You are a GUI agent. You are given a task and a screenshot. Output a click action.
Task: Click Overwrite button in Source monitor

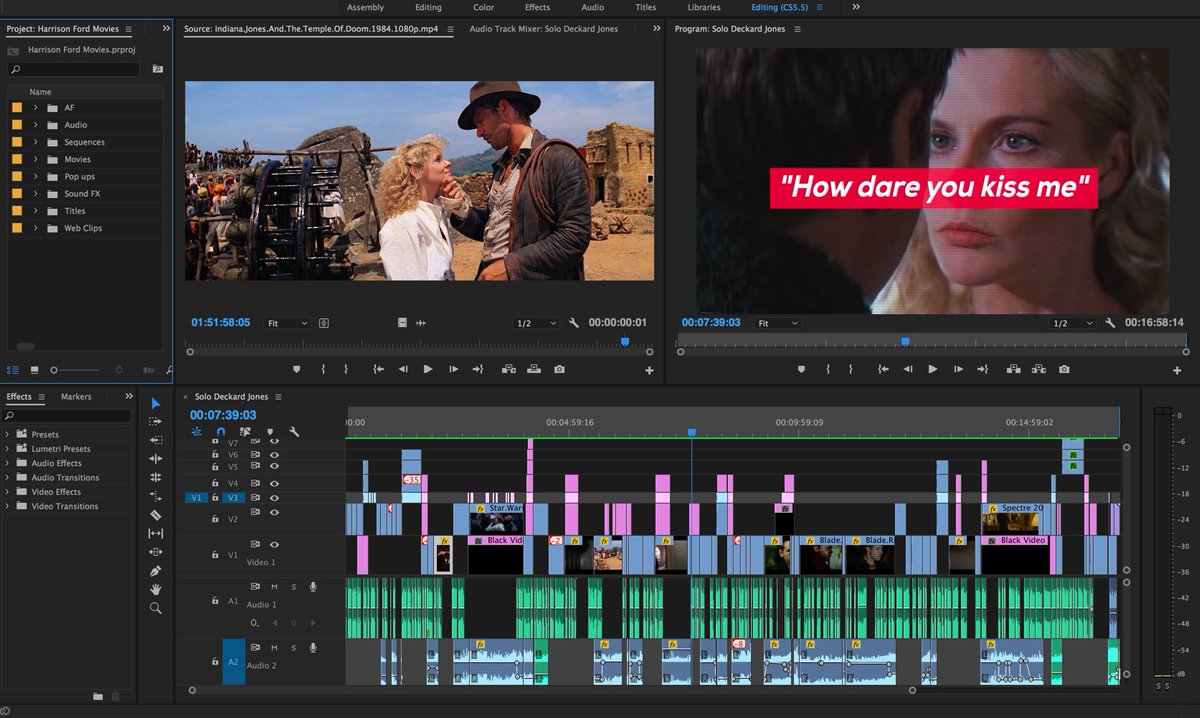pos(534,369)
